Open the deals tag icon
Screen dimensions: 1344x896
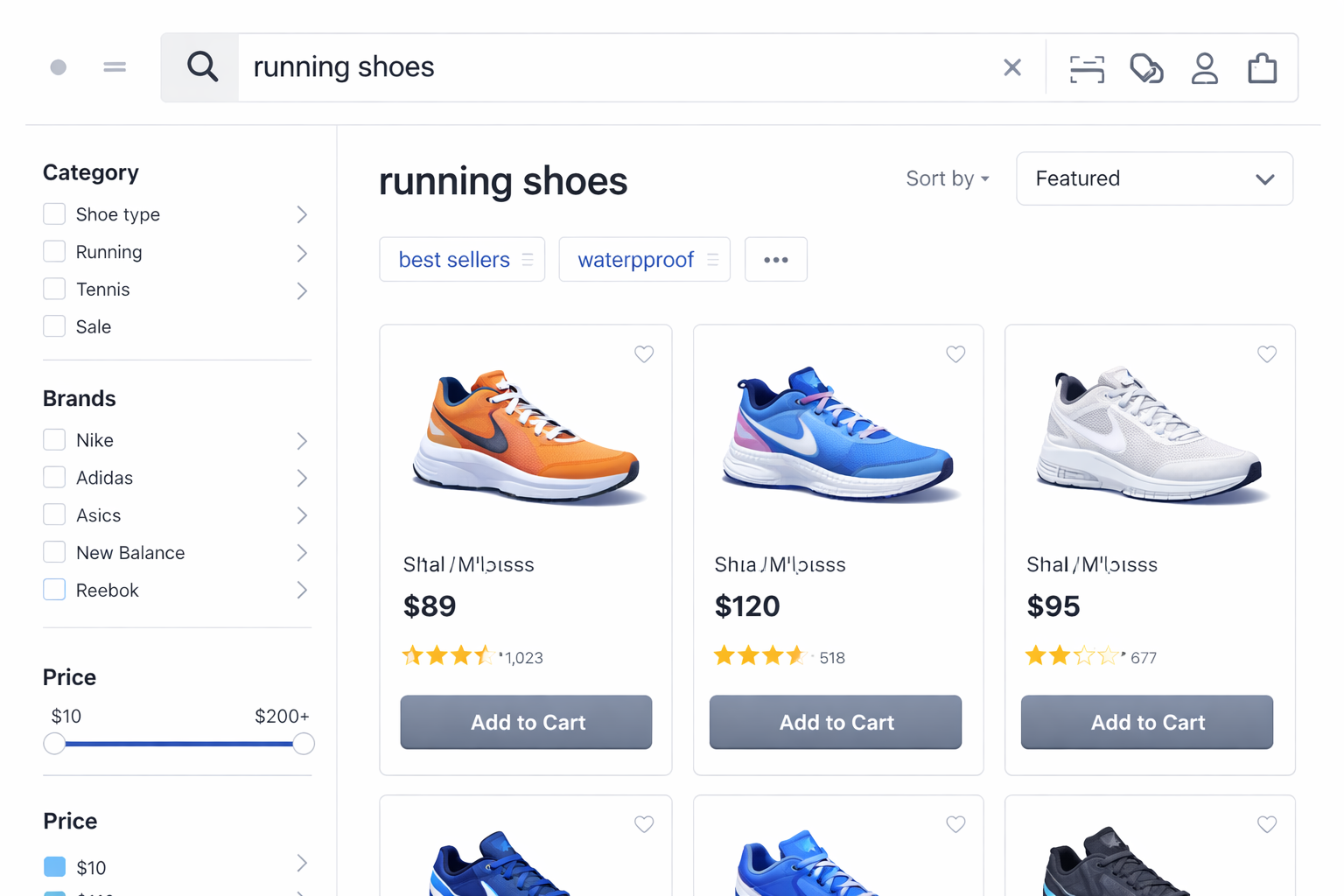coord(1146,68)
